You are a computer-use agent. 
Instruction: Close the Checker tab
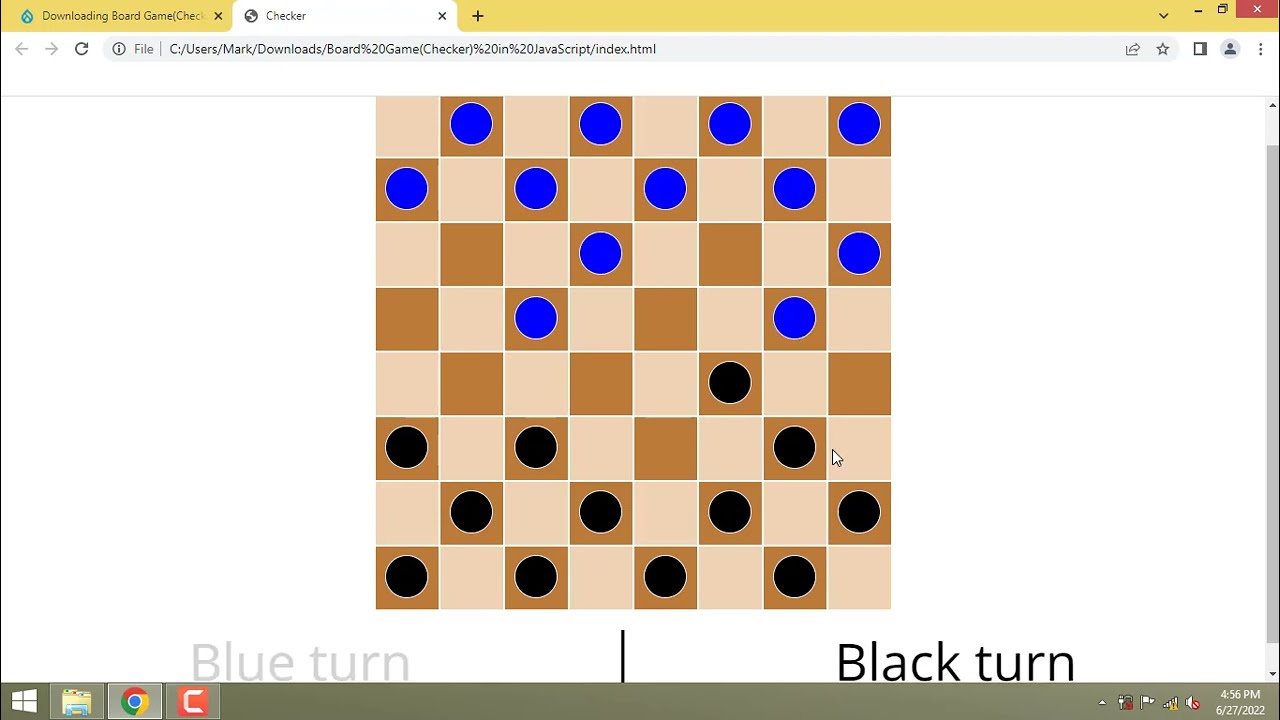pyautogui.click(x=442, y=16)
